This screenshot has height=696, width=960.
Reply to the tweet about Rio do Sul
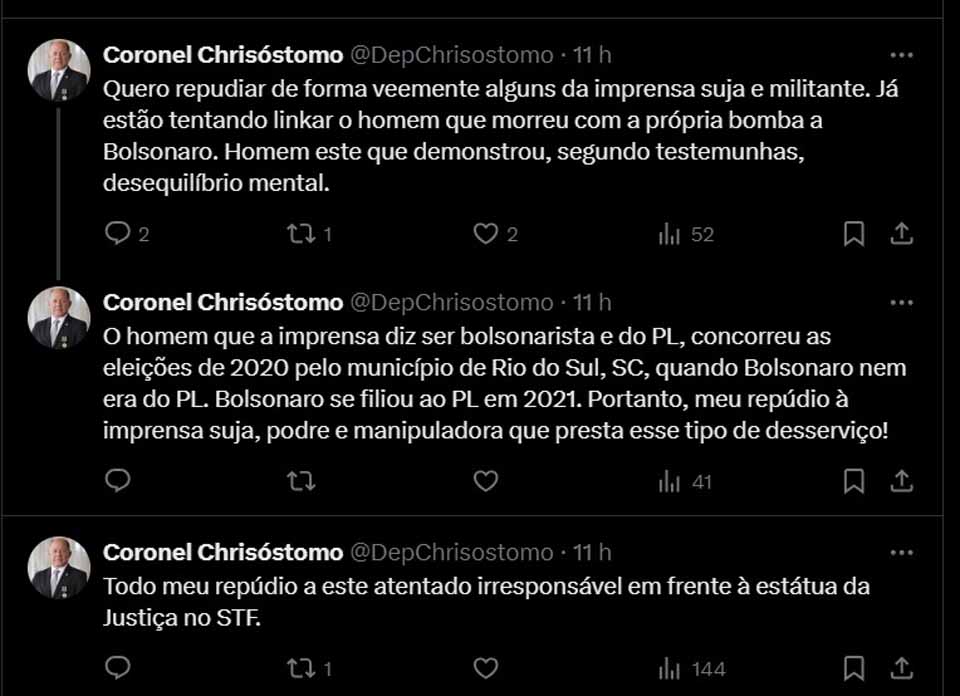(118, 481)
